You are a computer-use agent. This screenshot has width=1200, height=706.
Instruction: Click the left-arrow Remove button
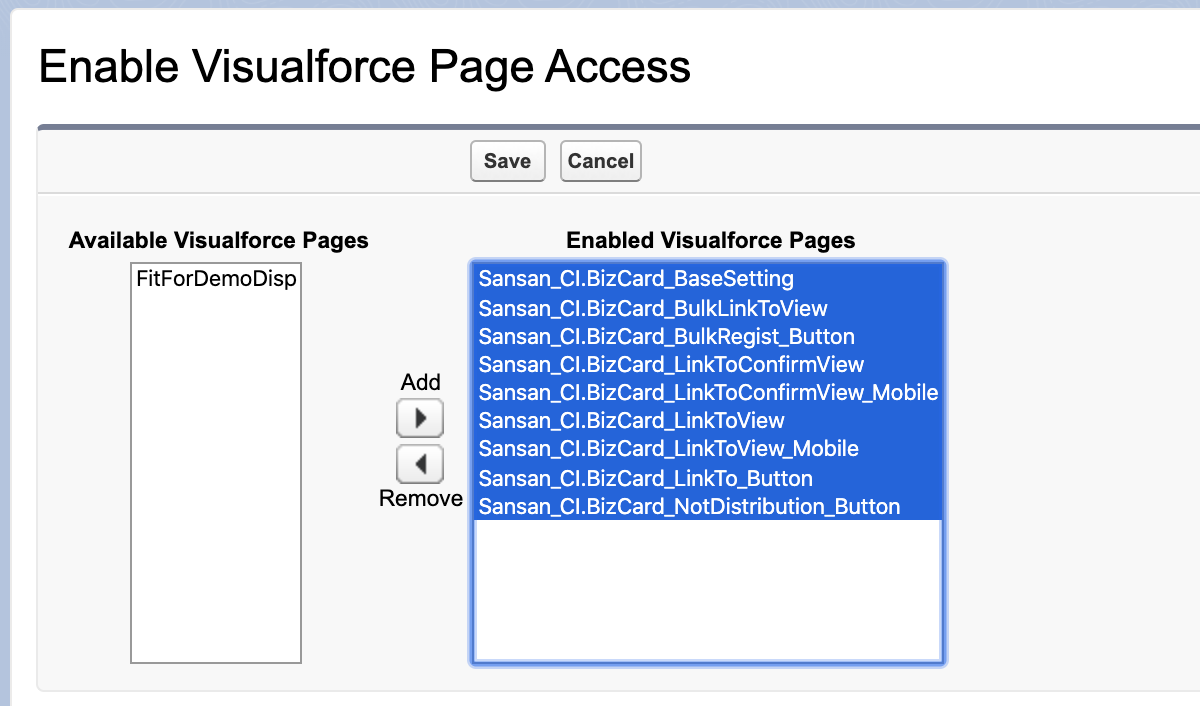[420, 464]
